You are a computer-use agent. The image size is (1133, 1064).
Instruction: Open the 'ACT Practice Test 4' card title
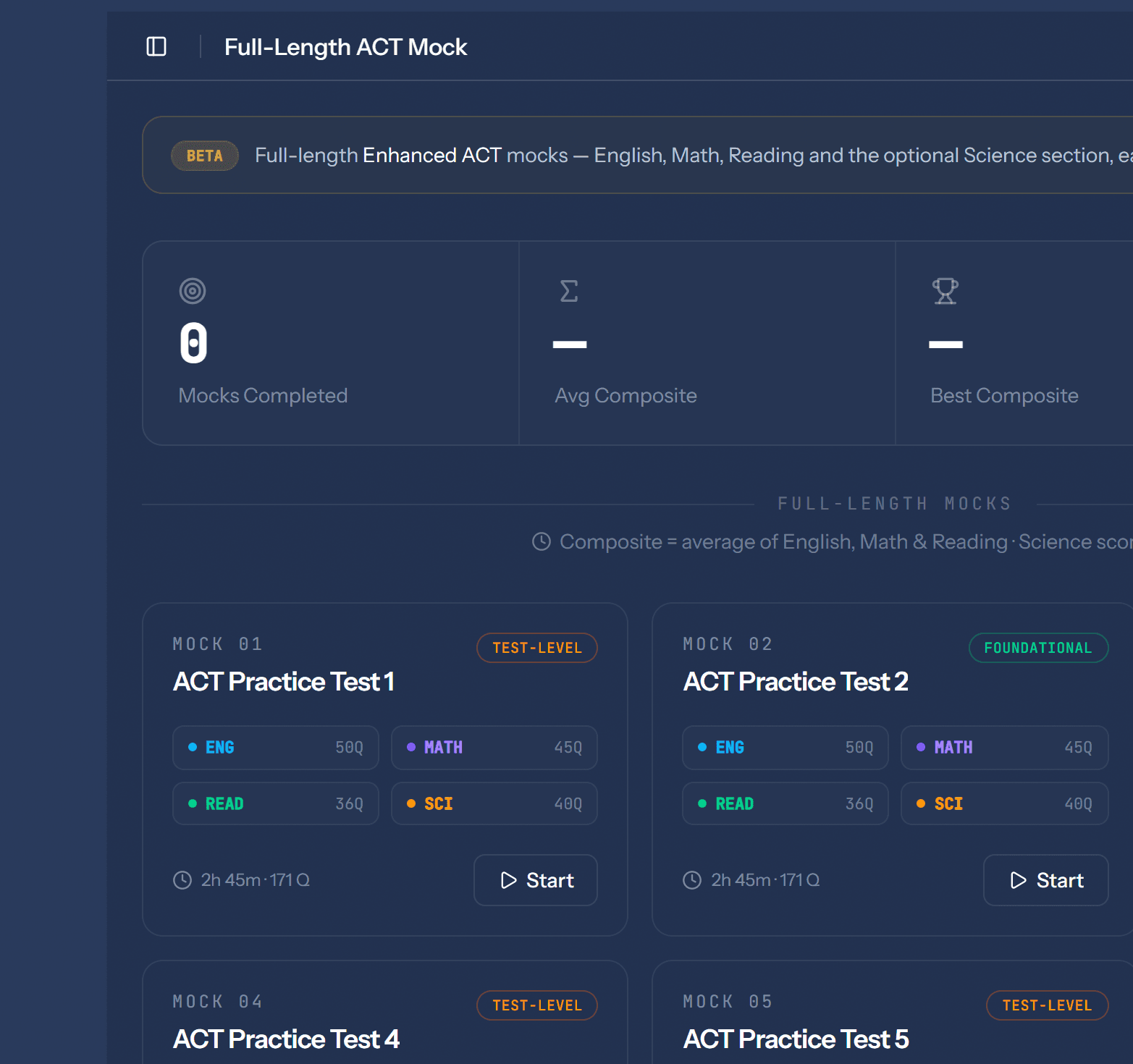286,1039
